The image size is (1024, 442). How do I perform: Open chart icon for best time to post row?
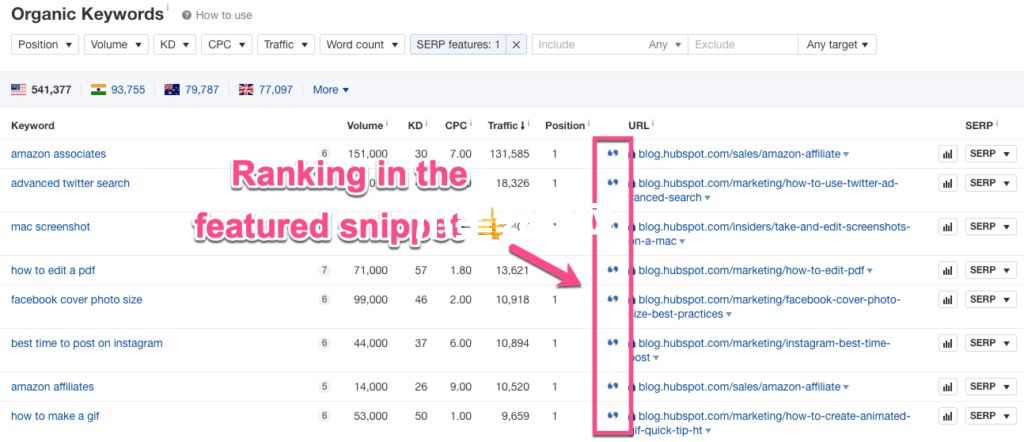click(946, 343)
